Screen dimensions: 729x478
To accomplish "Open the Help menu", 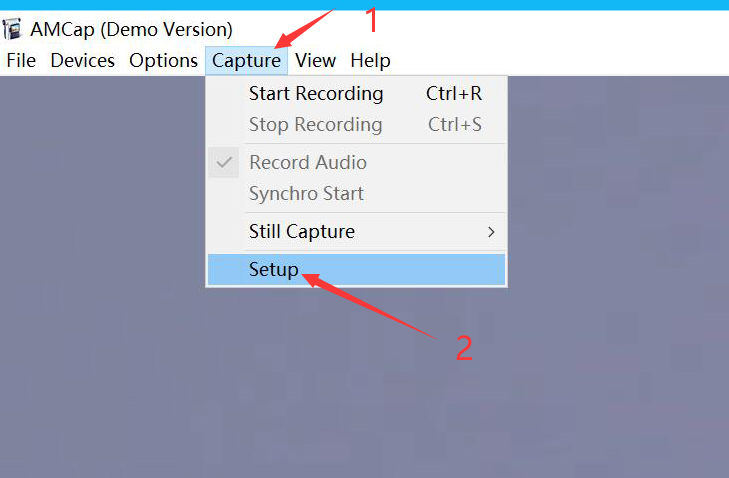I will point(370,60).
